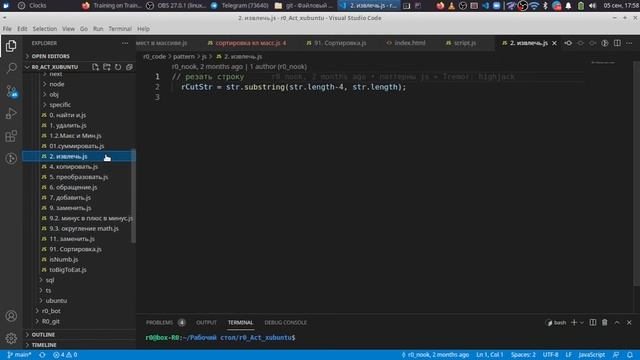Click JavaScript language mode in status bar
Viewport: 640px width, 360px height.
click(x=591, y=355)
